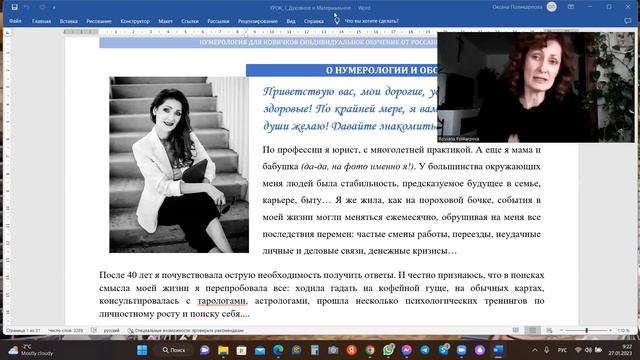Open the Ribbon Display Options button
Screen dimensions: 640x360
(x=571, y=7)
